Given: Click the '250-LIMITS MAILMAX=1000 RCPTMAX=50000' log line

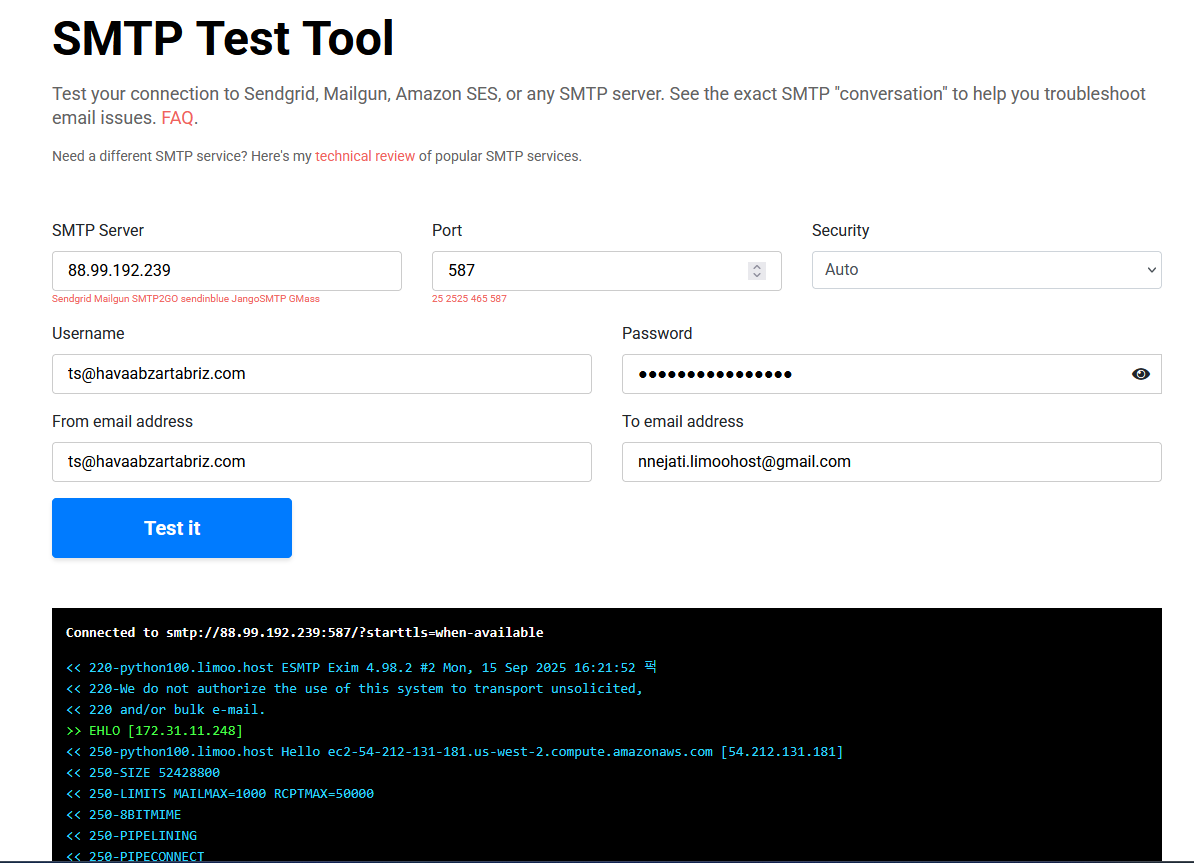Looking at the screenshot, I should [x=219, y=794].
